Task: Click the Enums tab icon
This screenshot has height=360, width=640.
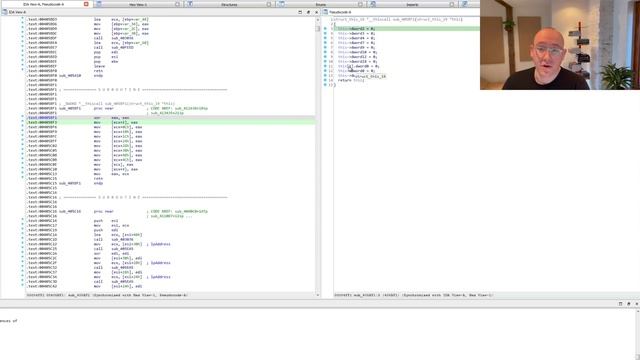Action: click(x=282, y=4)
